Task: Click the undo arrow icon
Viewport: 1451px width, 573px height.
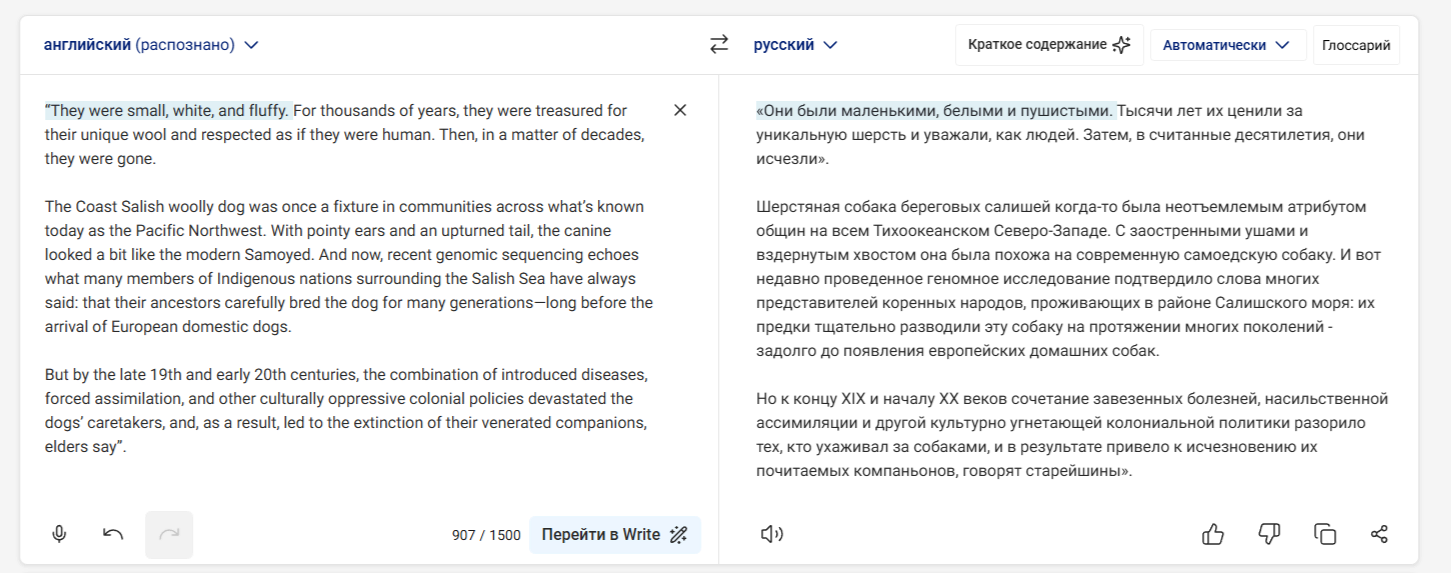Action: (113, 534)
